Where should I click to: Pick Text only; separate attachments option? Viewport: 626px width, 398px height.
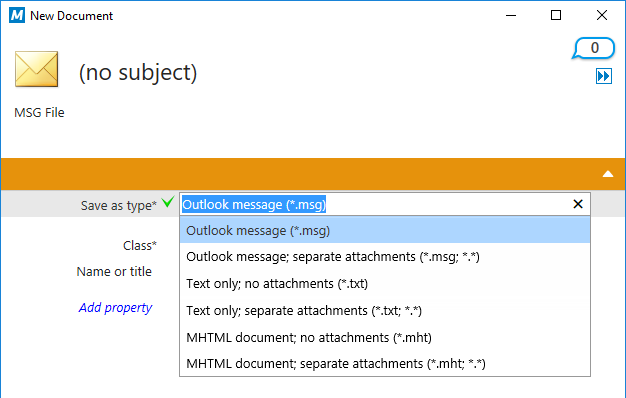point(385,310)
